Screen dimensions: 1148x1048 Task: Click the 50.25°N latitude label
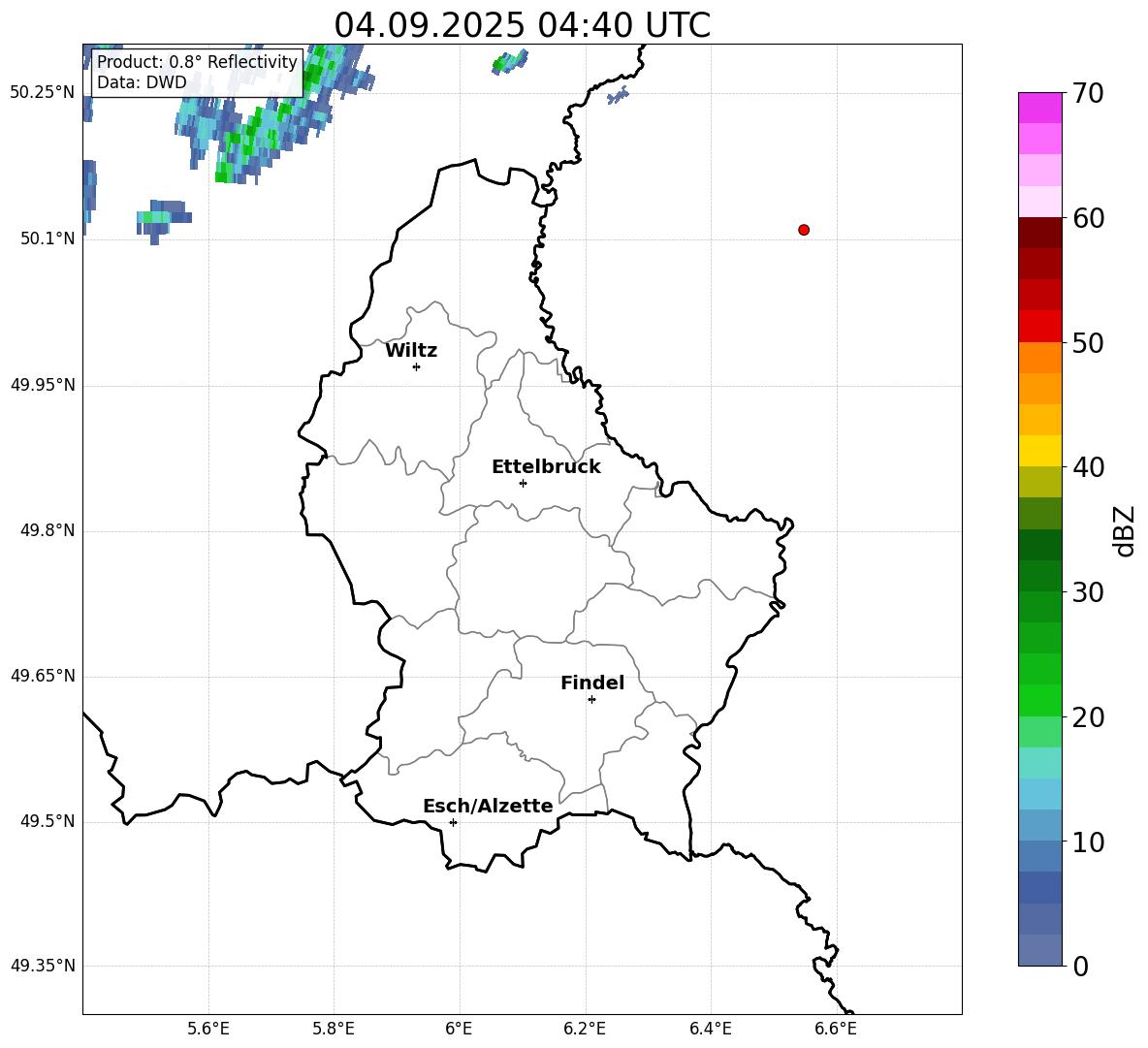point(43,93)
